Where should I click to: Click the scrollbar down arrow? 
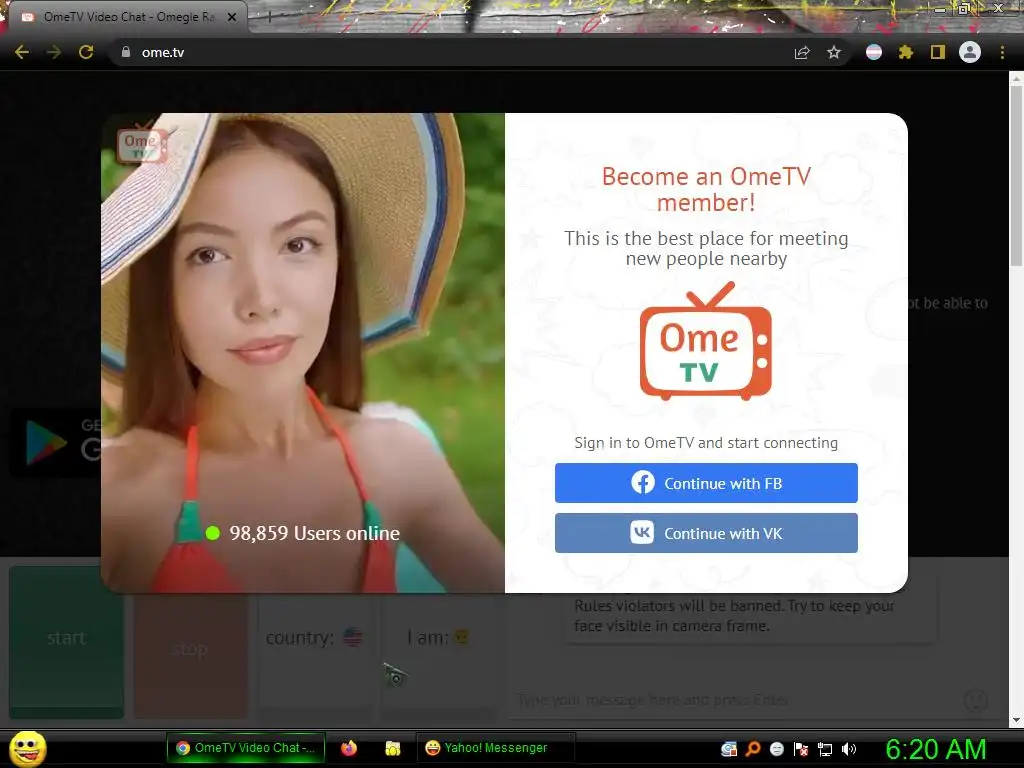tap(1016, 720)
